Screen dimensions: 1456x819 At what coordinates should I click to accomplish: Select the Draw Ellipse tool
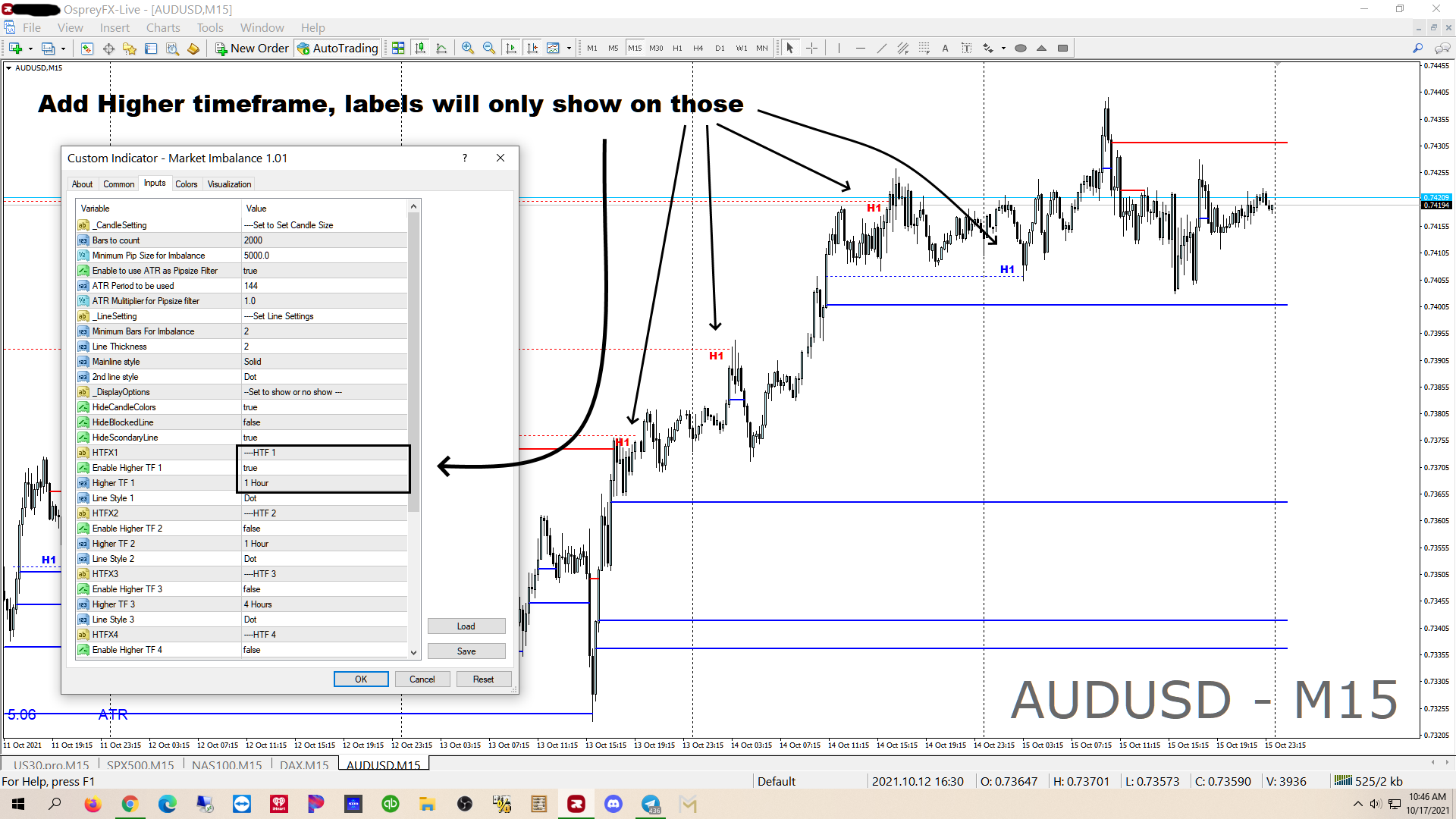1021,48
